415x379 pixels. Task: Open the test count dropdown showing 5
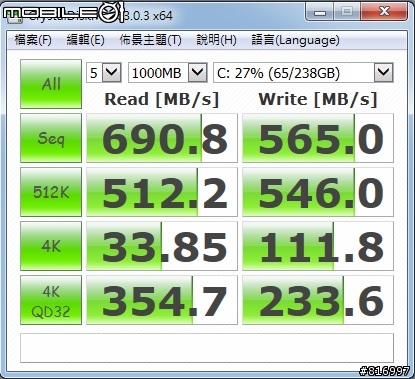104,72
